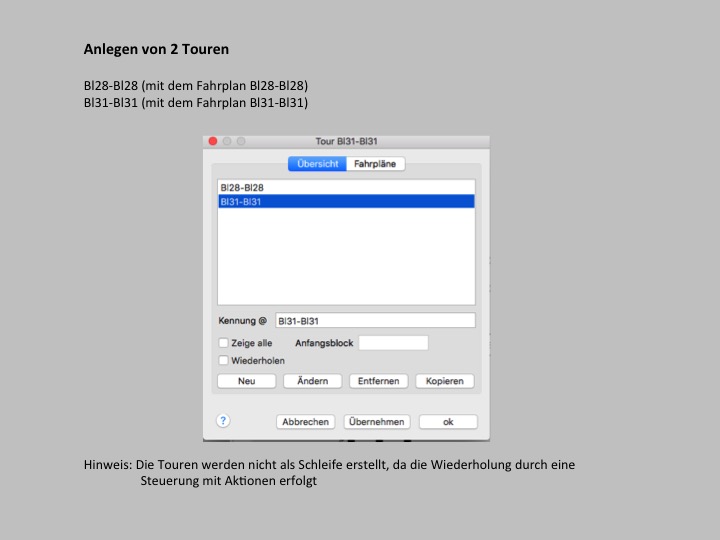Open the Fahrpläne tab

(x=376, y=164)
